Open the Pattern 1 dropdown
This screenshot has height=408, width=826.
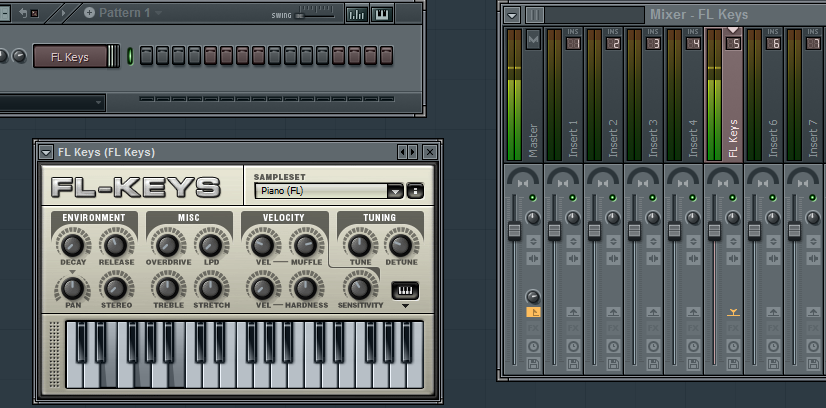point(159,13)
